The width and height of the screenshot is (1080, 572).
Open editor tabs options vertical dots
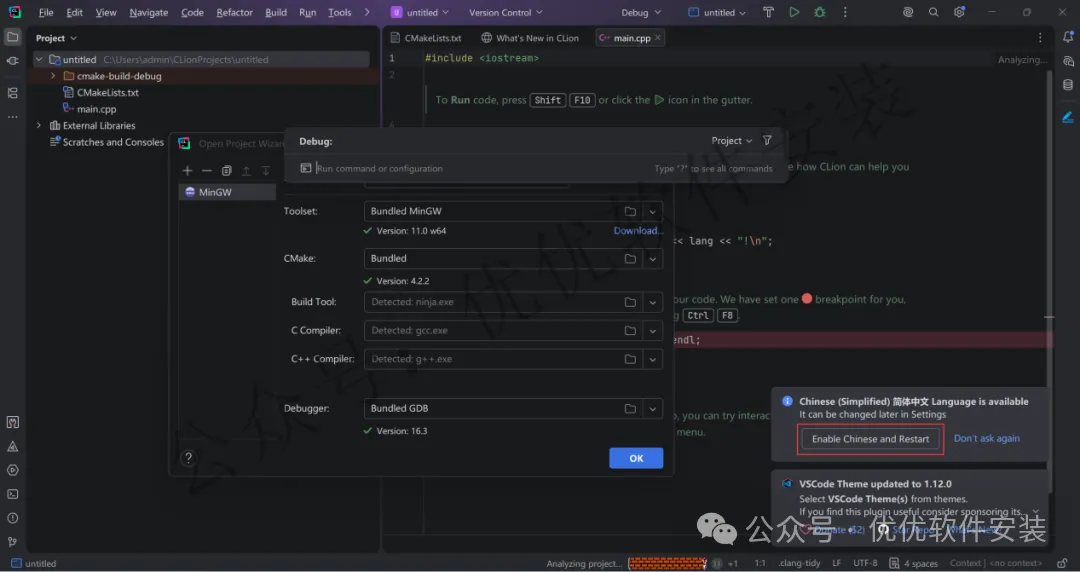coord(1040,38)
